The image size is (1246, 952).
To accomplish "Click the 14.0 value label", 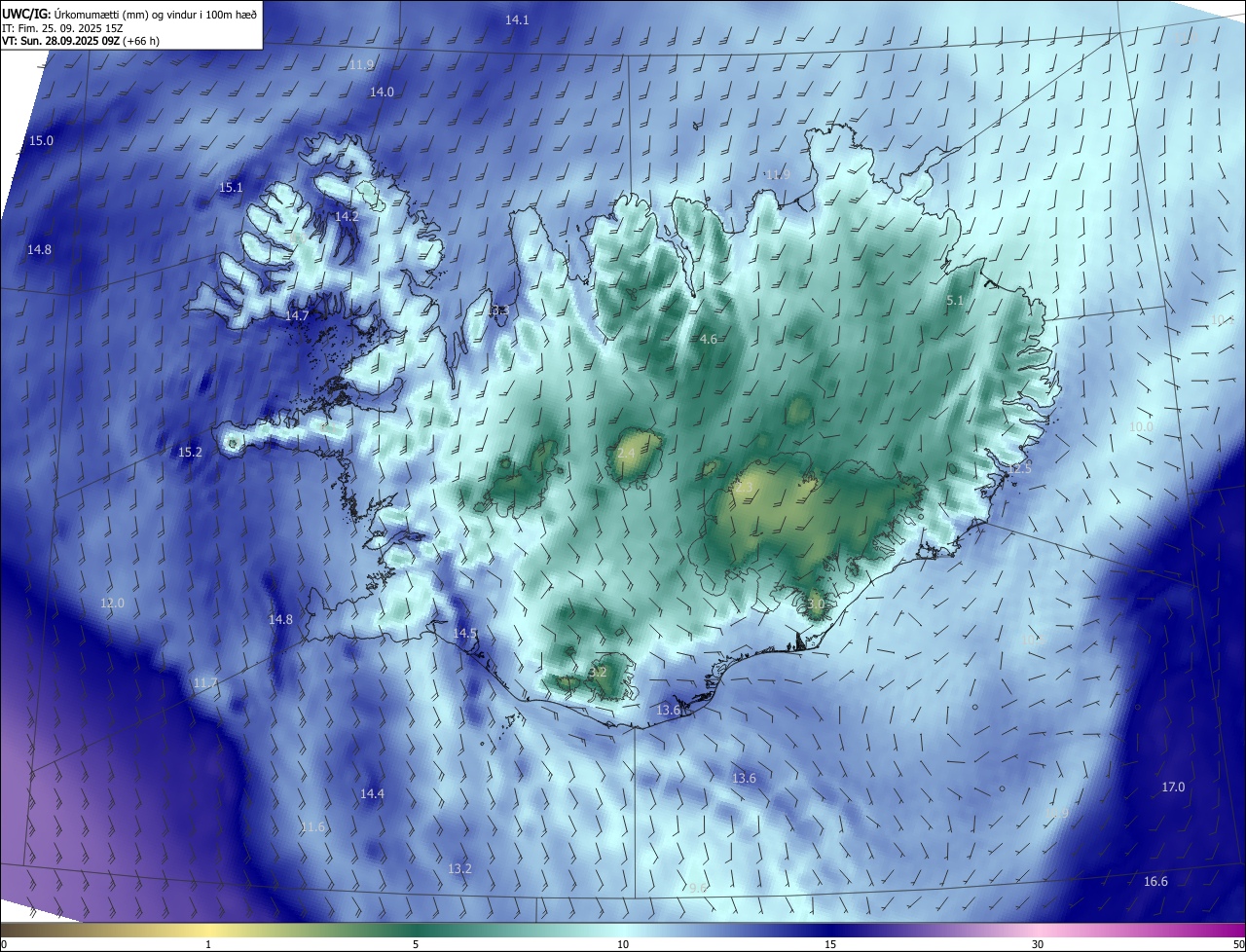I will [x=382, y=92].
